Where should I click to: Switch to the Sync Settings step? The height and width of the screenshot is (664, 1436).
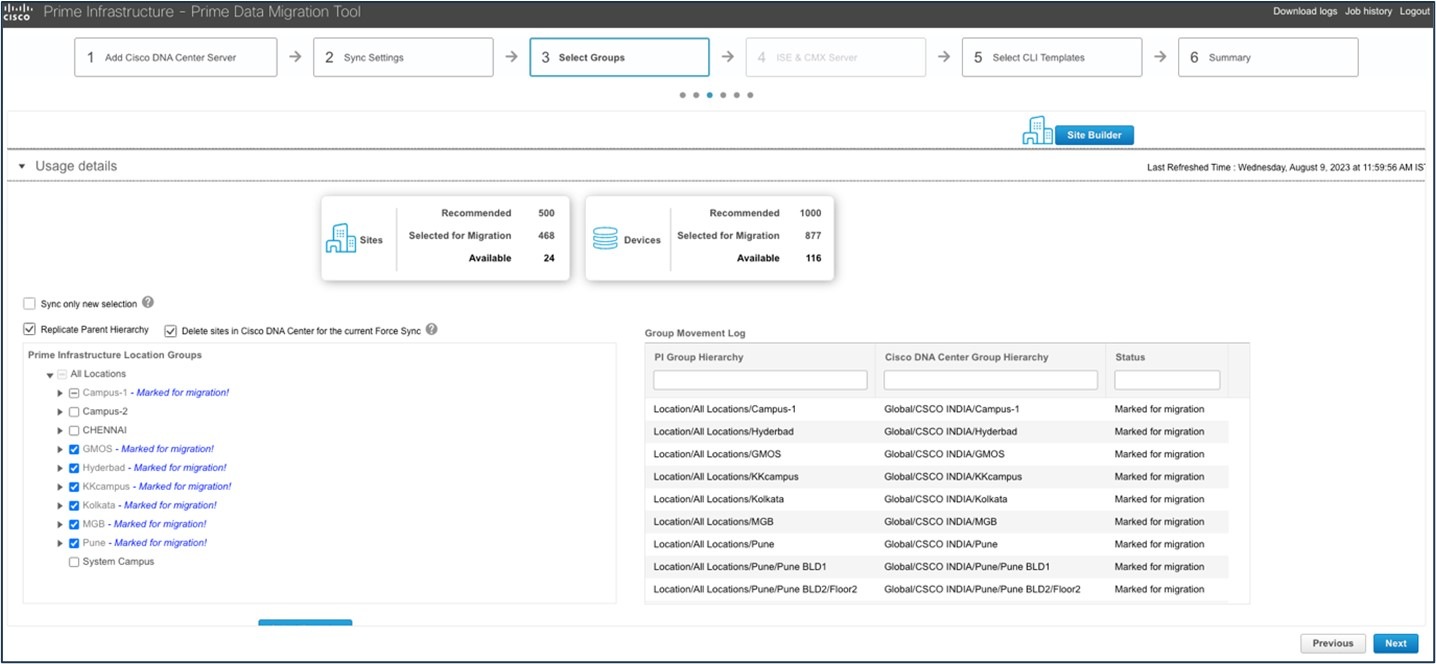403,57
